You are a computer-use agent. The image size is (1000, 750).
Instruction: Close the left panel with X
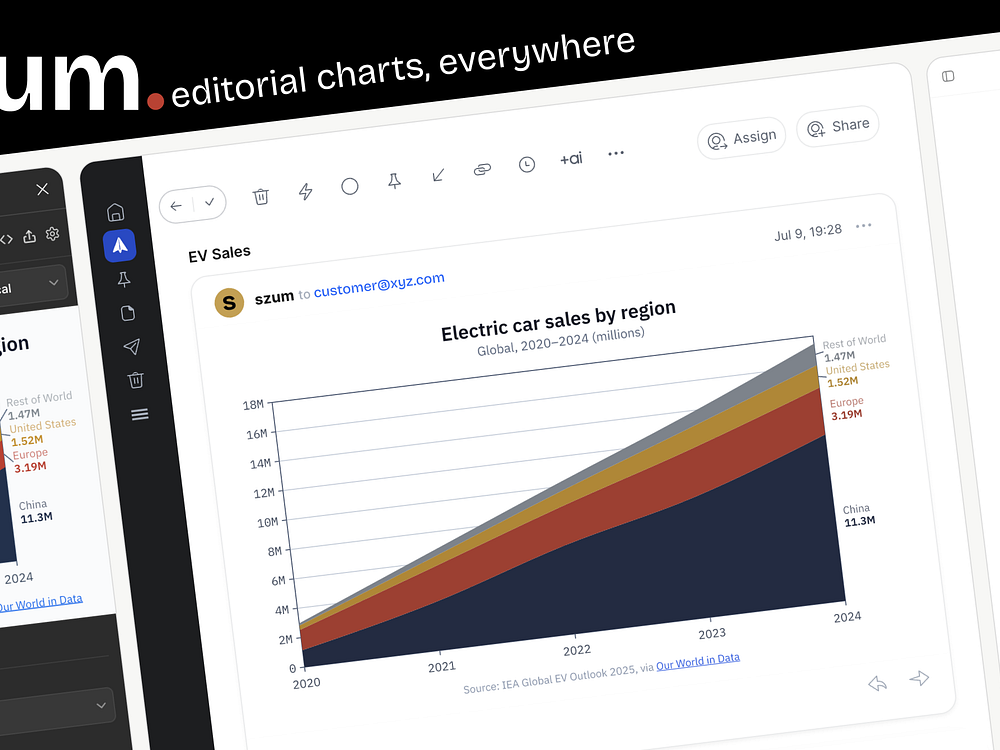pos(42,189)
